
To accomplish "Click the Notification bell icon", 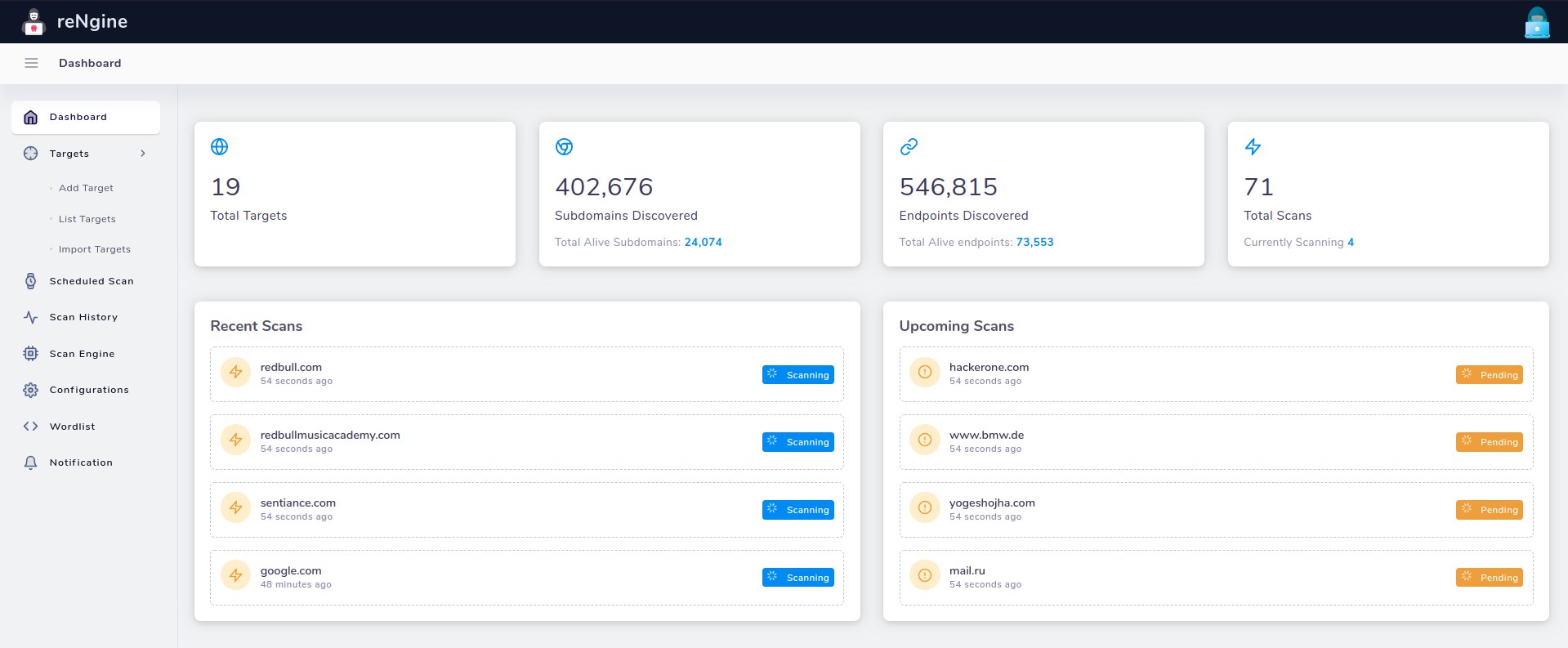I will (x=30, y=463).
